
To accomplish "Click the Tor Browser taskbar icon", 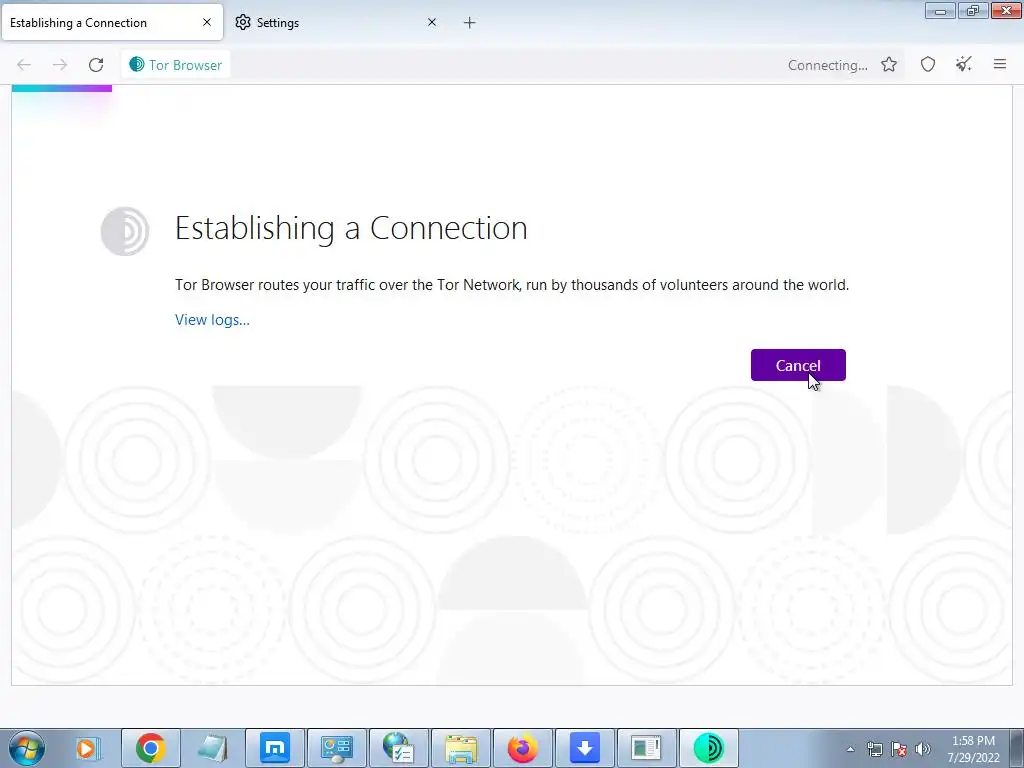I will (709, 748).
